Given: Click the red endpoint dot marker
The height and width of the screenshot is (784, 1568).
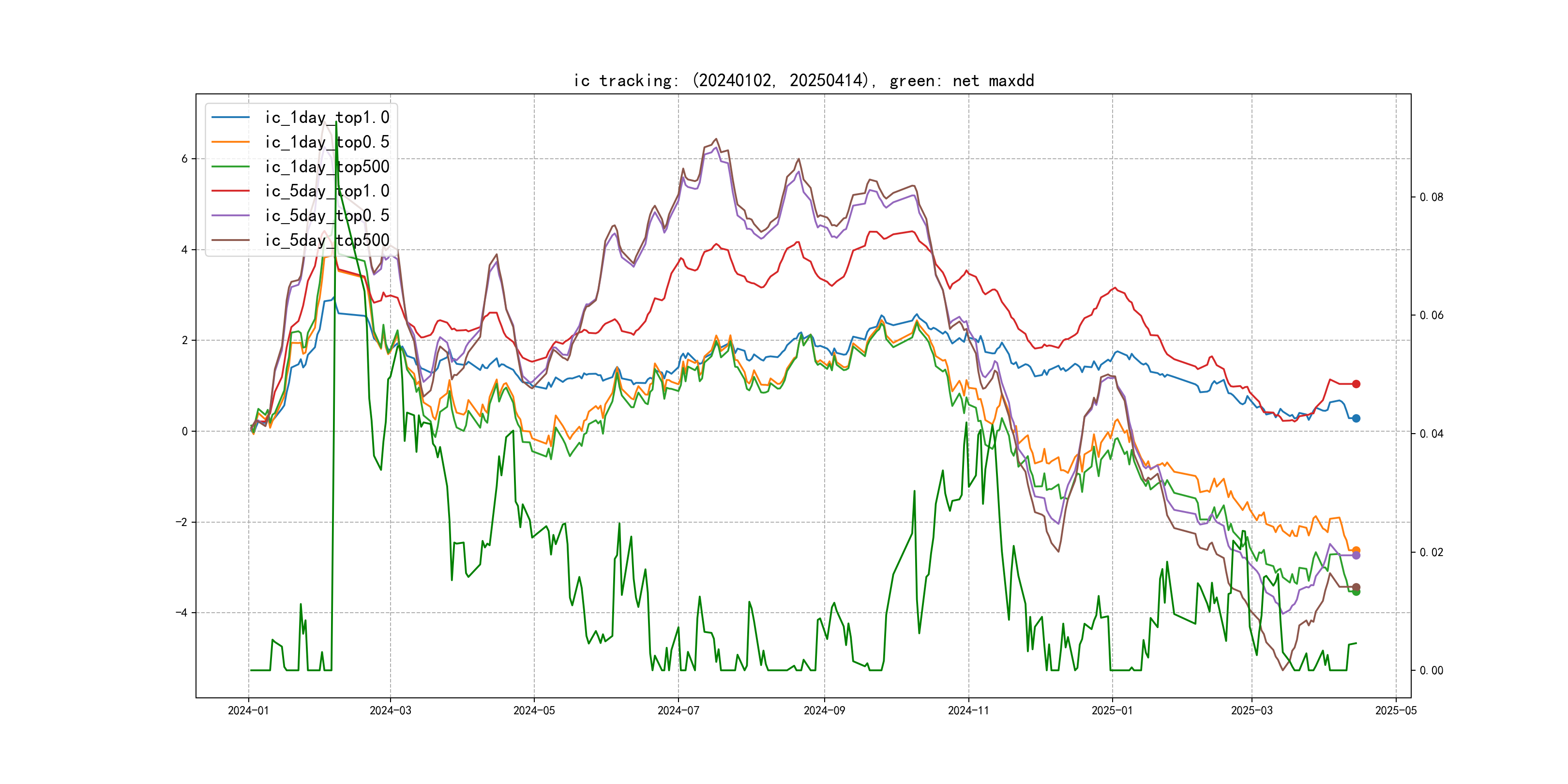Looking at the screenshot, I should (x=1356, y=384).
